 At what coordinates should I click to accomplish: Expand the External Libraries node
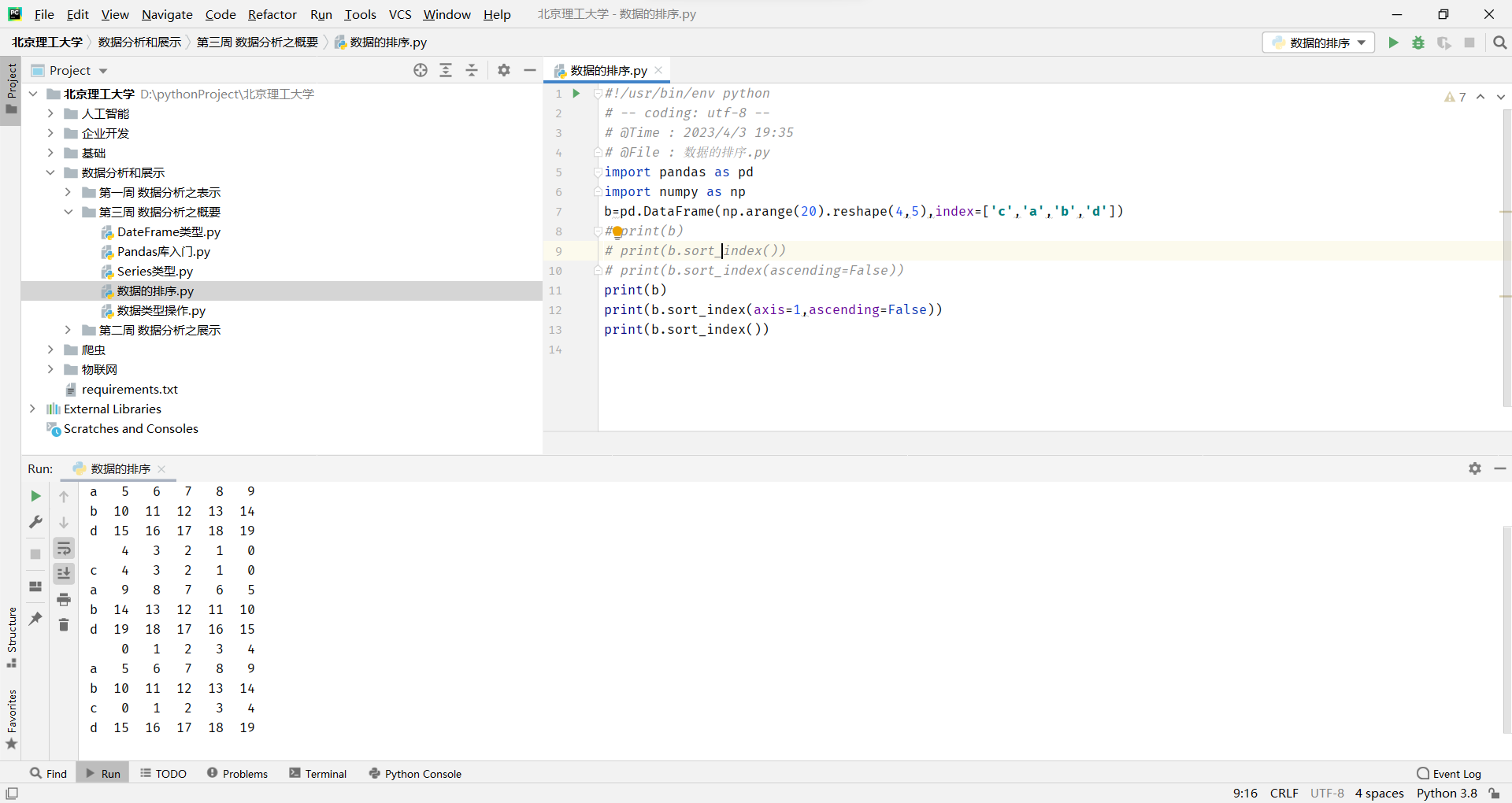pyautogui.click(x=32, y=409)
